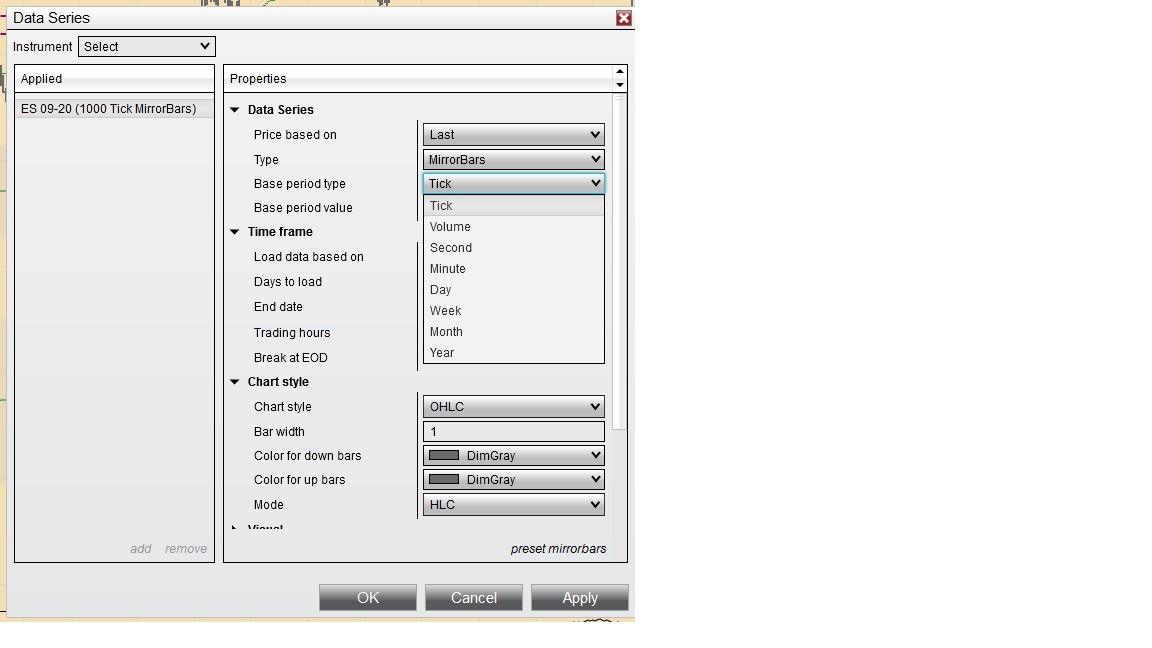Click the properties list vertical scrollbar
Image resolution: width=1152 pixels, height=648 pixels.
click(x=619, y=262)
